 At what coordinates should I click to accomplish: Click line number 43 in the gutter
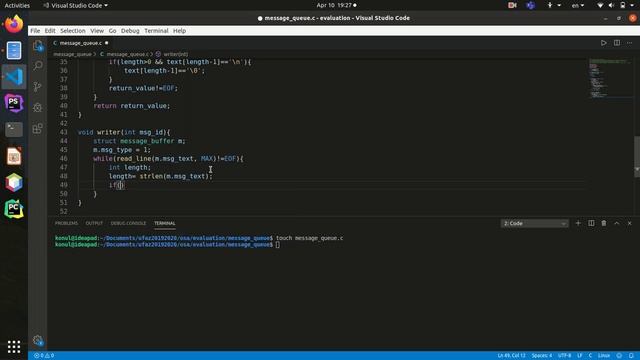click(63, 132)
